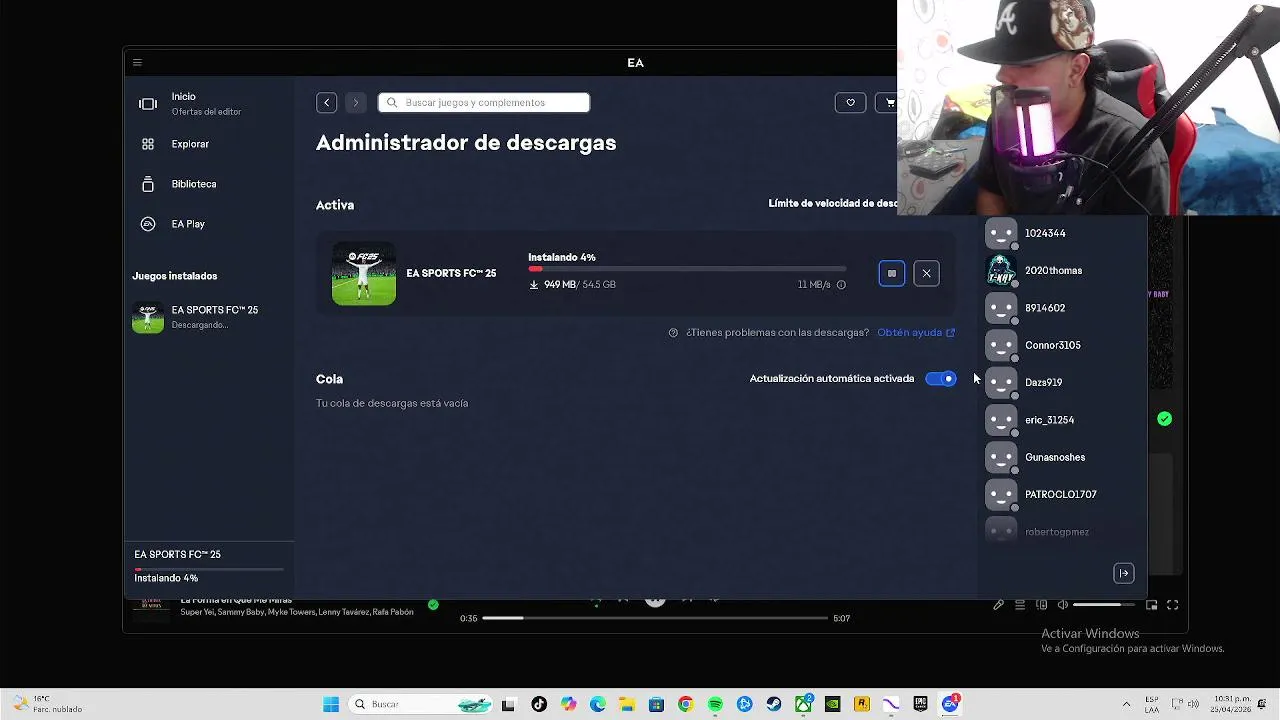
Task: Open the taskbar clock and date
Action: pyautogui.click(x=1232, y=704)
